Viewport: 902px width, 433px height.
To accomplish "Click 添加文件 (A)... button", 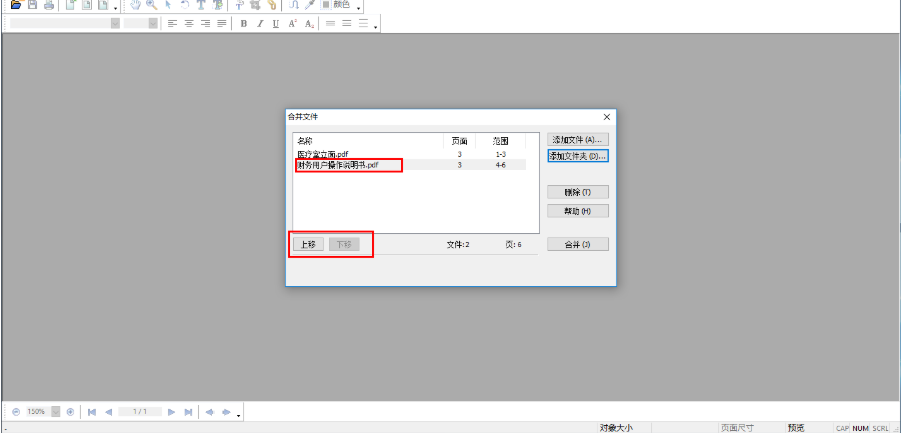I will pyautogui.click(x=578, y=139).
